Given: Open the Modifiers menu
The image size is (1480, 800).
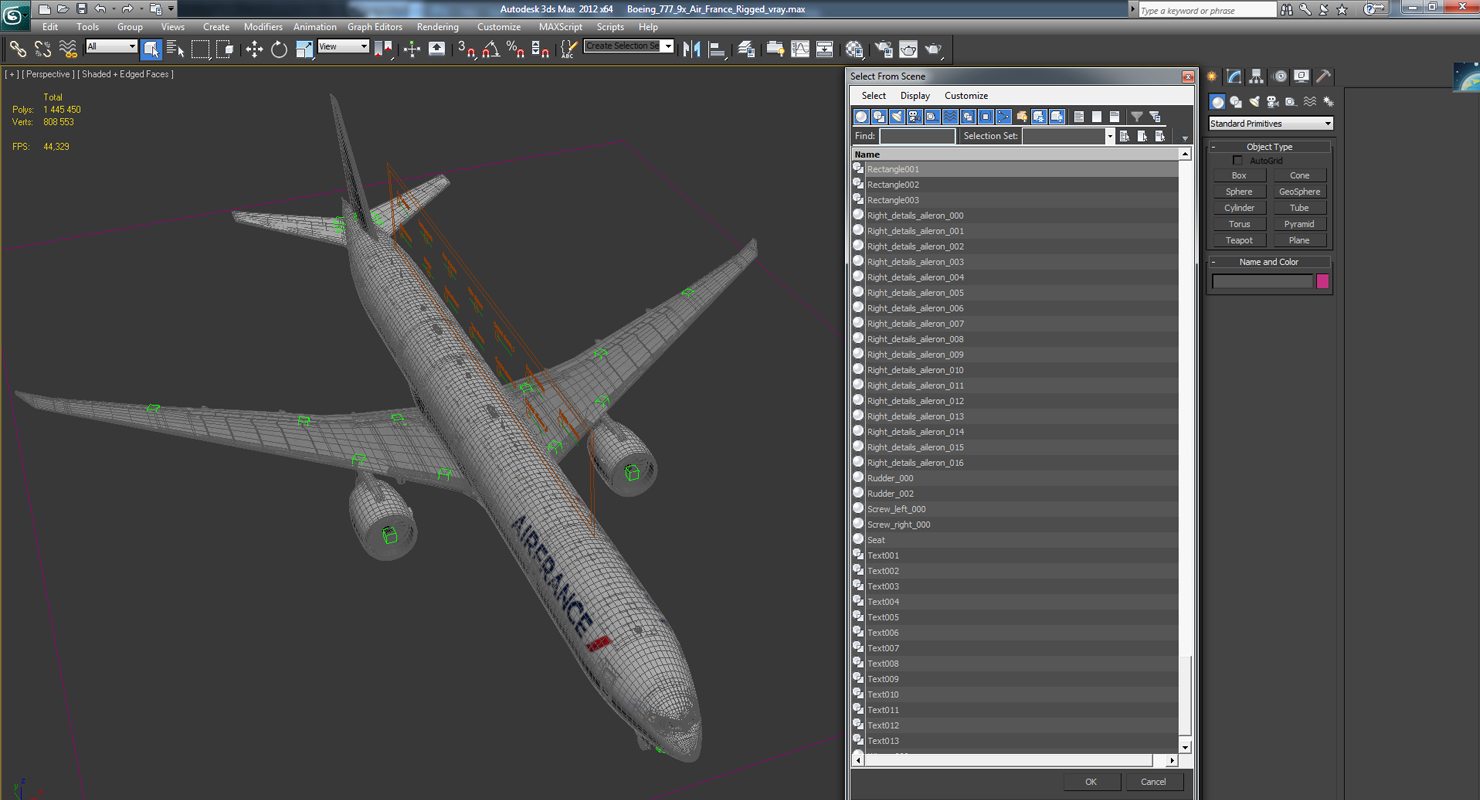Looking at the screenshot, I should (x=263, y=27).
